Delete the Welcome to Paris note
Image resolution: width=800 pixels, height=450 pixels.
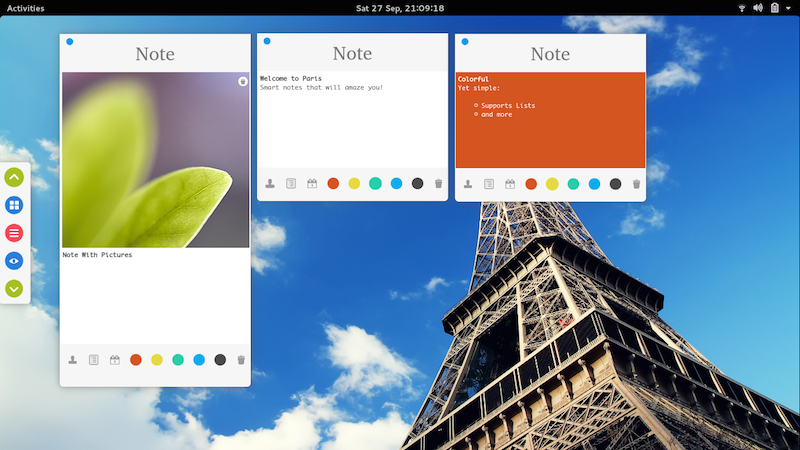[438, 183]
